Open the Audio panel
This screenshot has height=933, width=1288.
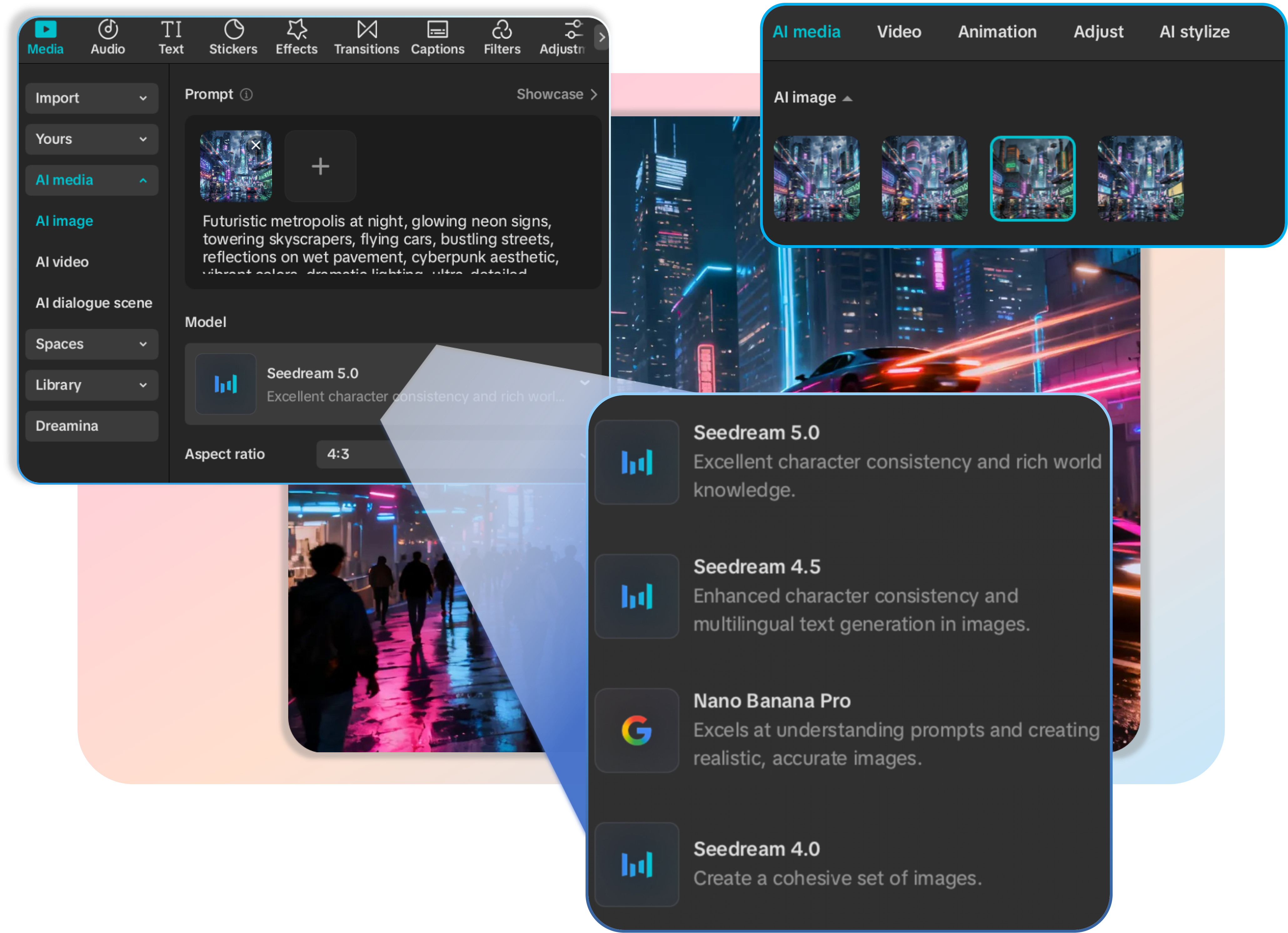108,36
